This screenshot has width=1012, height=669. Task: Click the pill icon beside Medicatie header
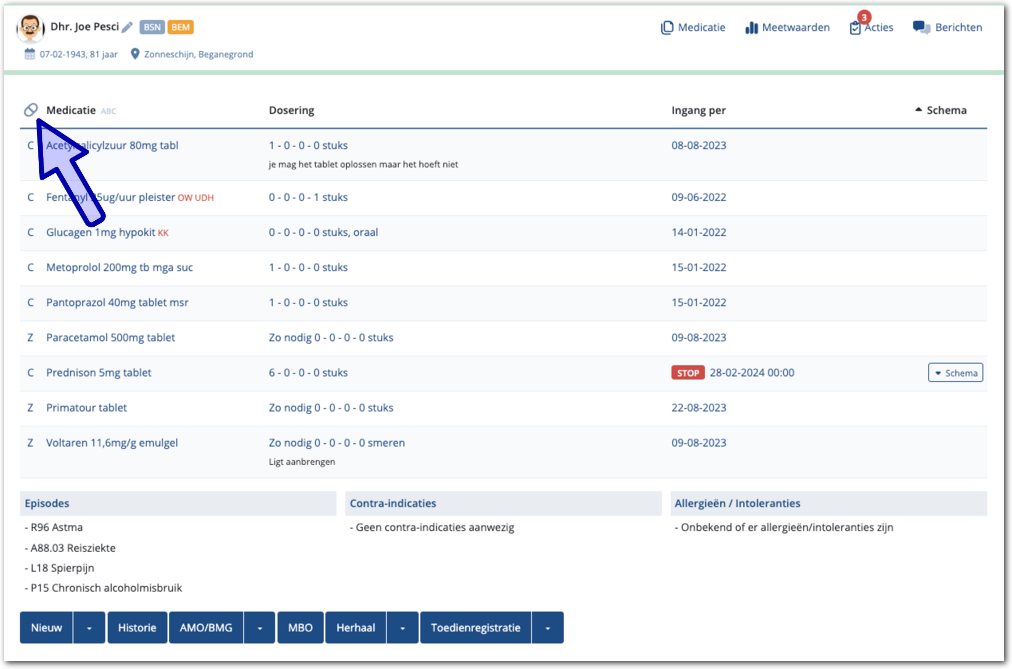[x=31, y=110]
